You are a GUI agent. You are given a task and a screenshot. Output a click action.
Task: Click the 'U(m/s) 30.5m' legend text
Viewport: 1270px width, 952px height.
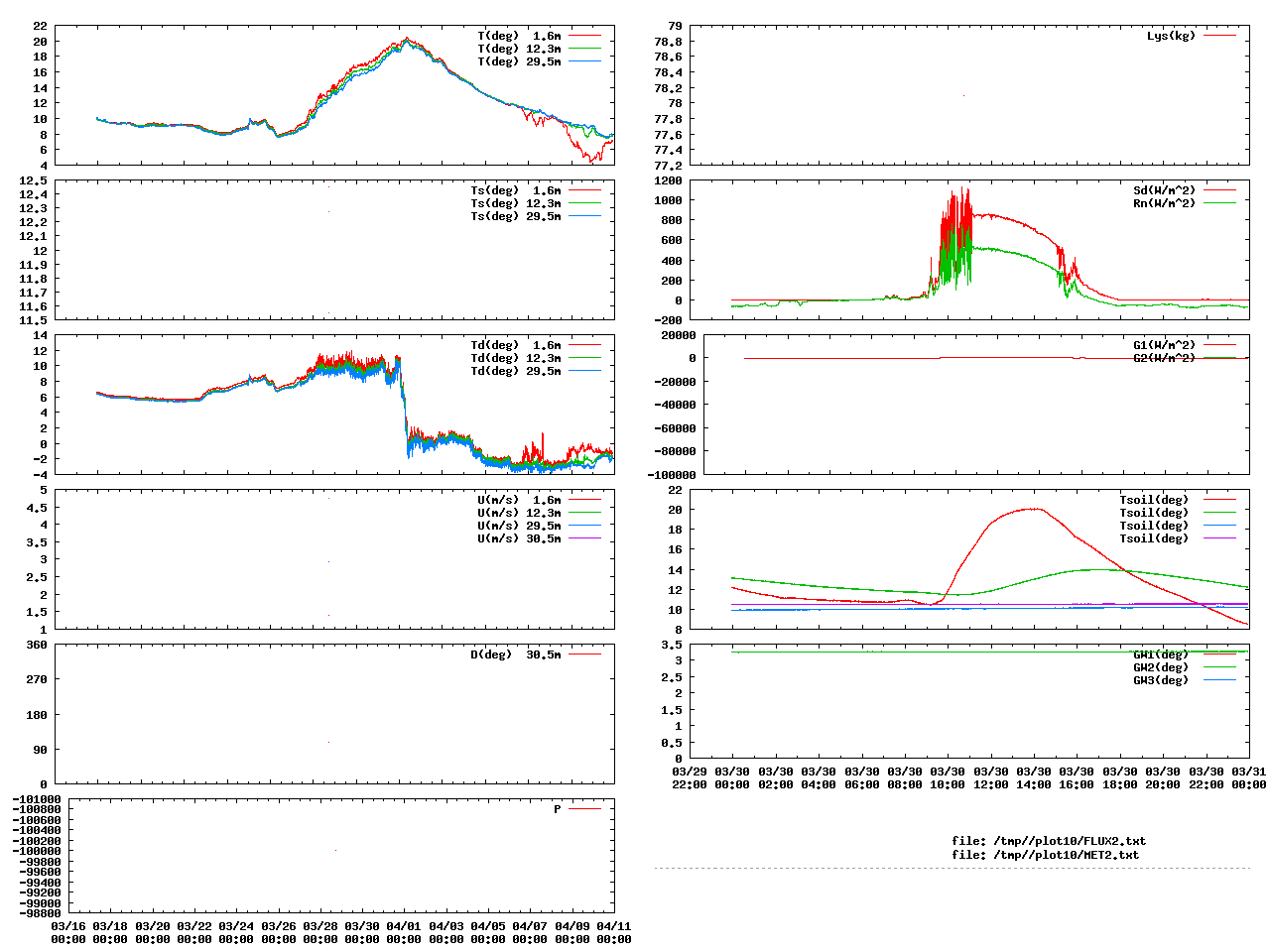click(519, 538)
